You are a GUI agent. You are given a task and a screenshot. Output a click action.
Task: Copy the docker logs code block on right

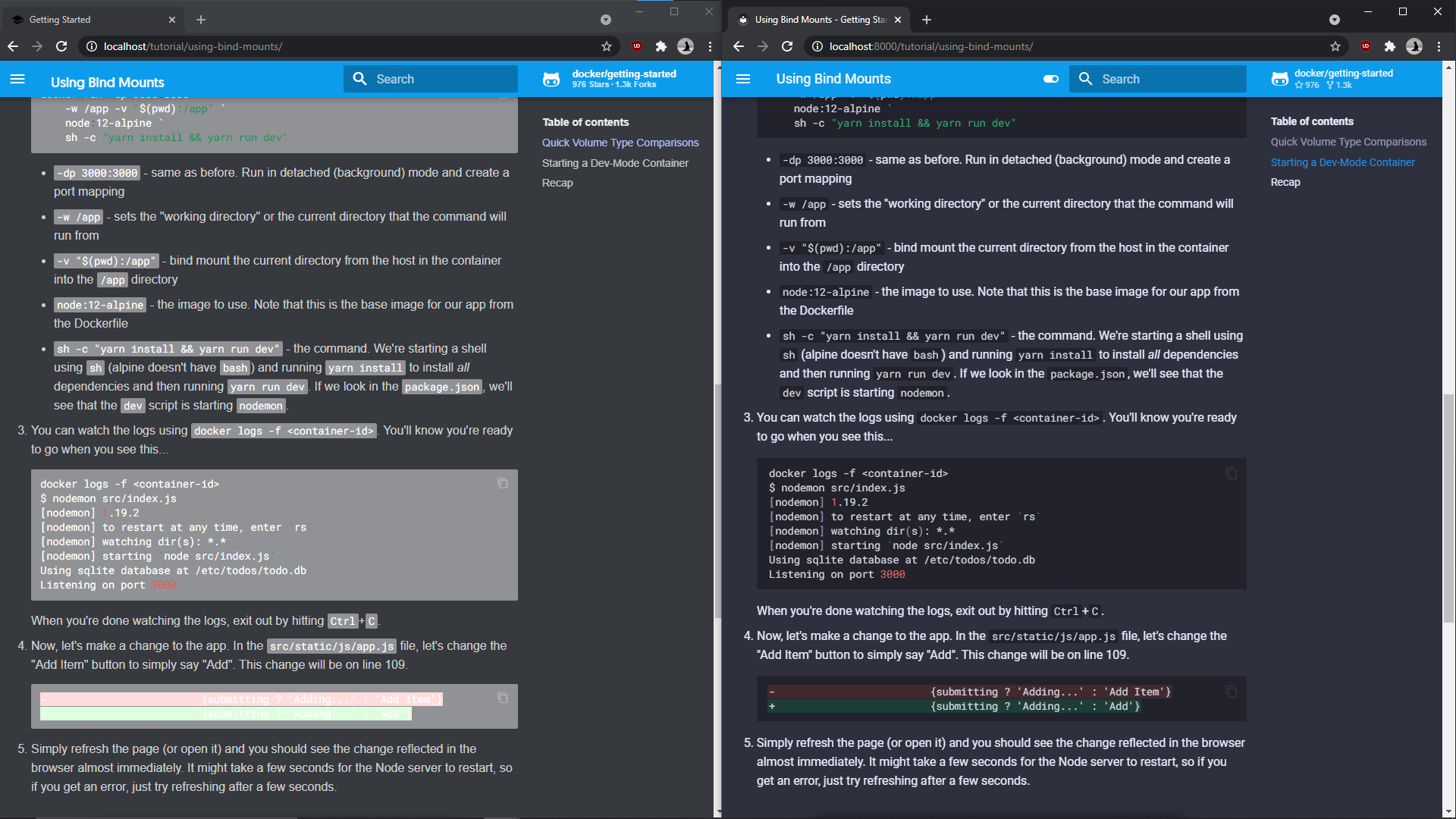click(x=1231, y=474)
